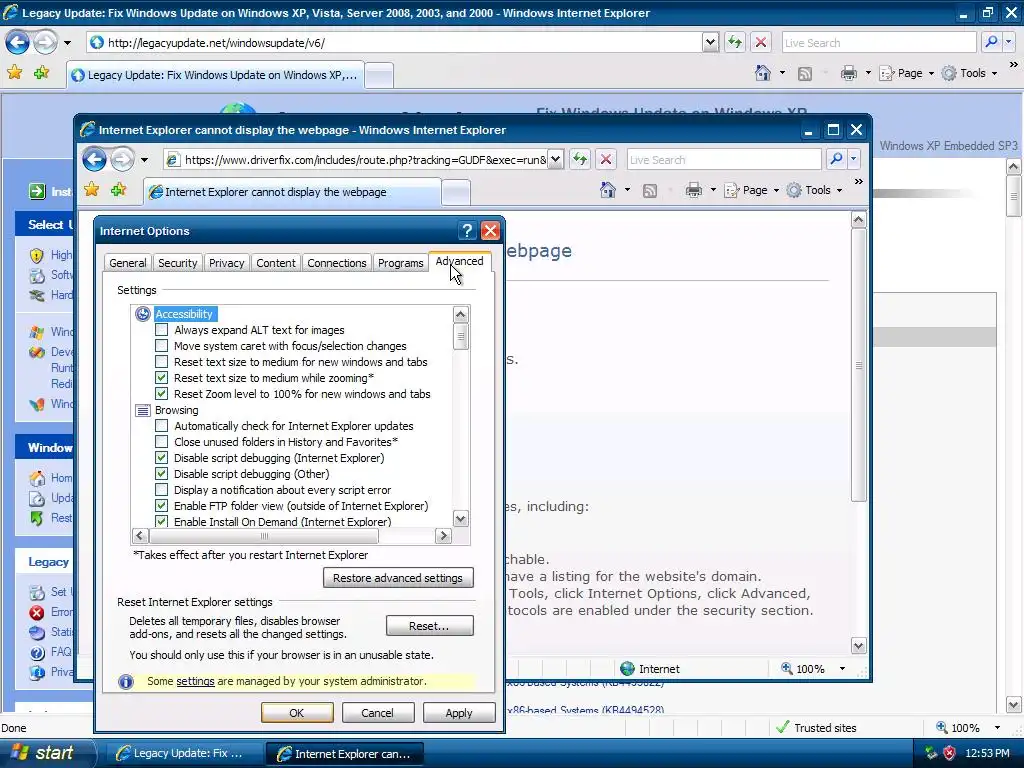Click search magnifier in front IE window
The image size is (1024, 768).
(836, 159)
